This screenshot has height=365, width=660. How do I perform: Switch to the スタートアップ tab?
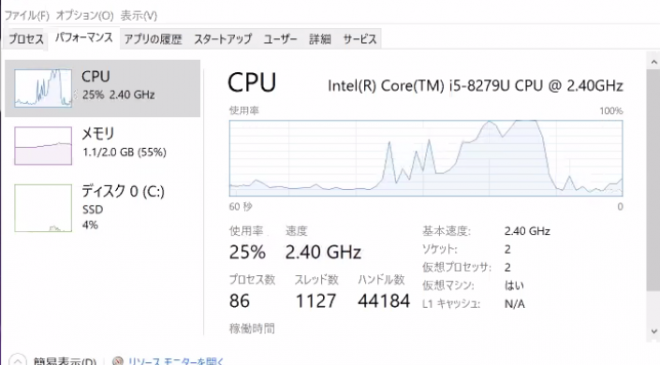point(223,39)
